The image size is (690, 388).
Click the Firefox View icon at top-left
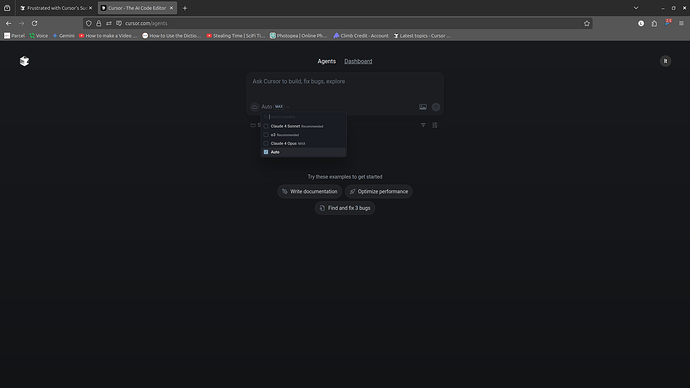pos(7,8)
